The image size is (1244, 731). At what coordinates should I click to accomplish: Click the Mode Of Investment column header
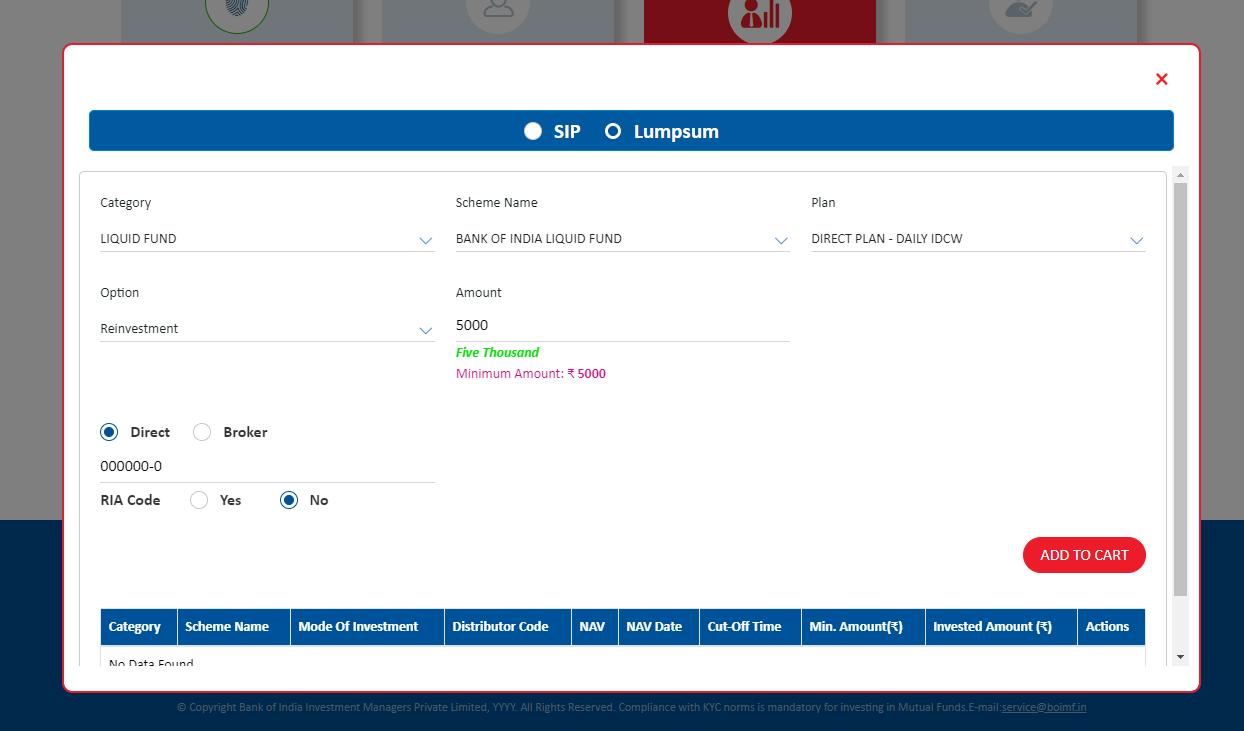(367, 627)
